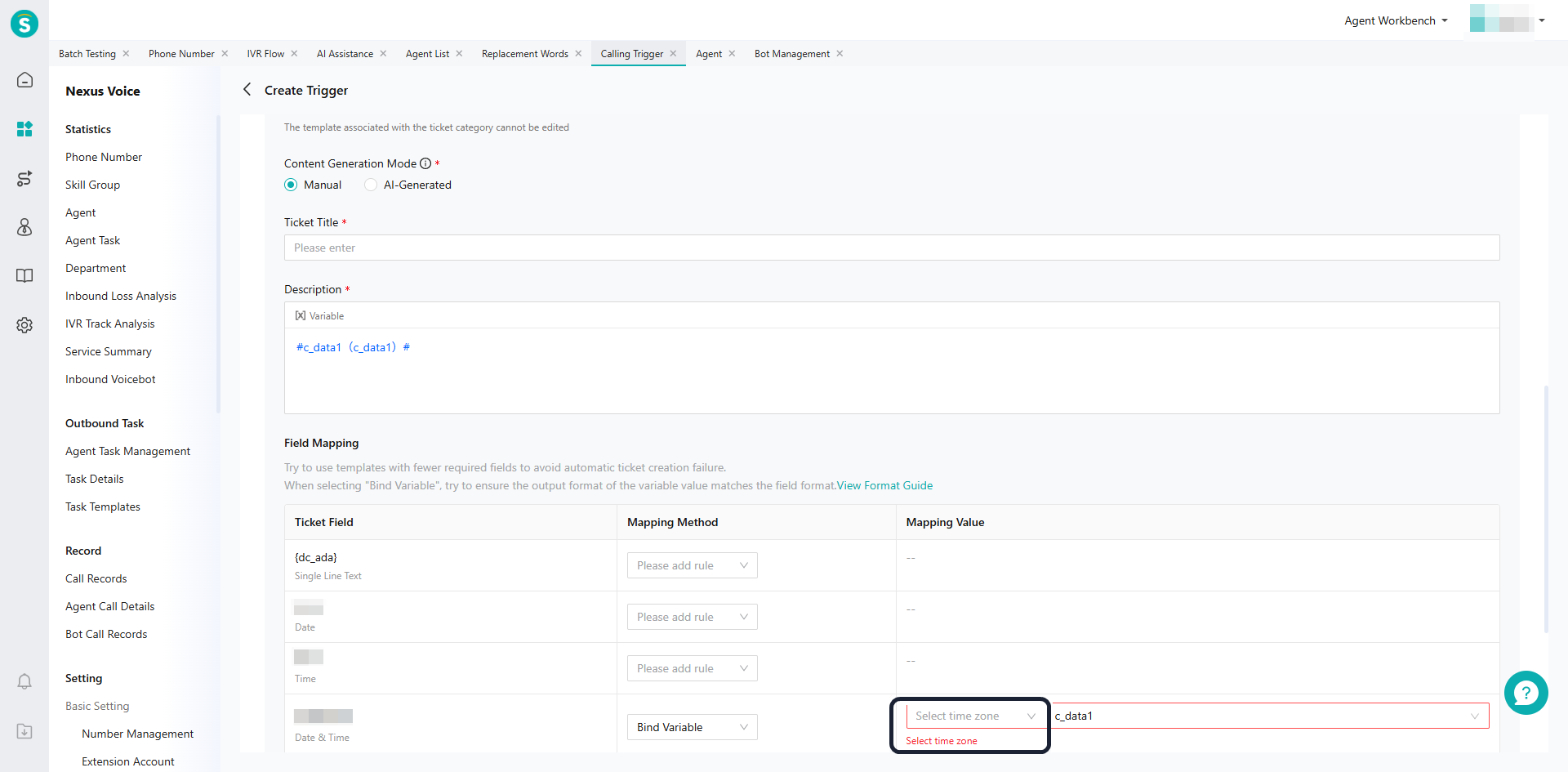Open Inbound Loss Analysis in the sidebar

coord(121,296)
